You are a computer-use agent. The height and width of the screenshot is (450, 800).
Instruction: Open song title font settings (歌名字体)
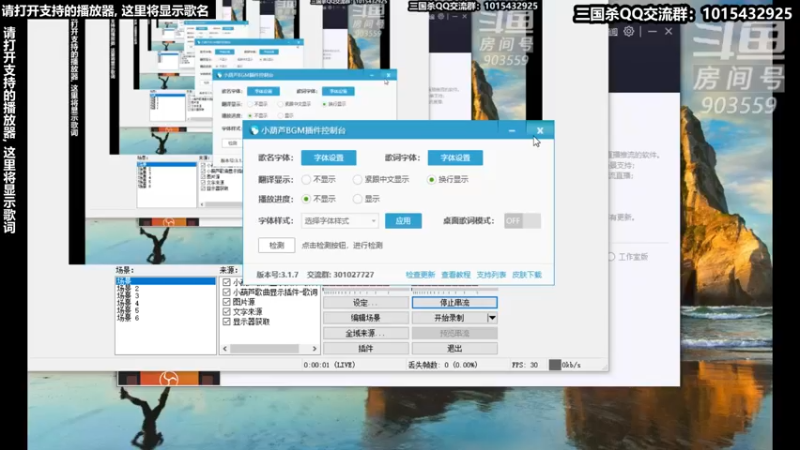(329, 158)
